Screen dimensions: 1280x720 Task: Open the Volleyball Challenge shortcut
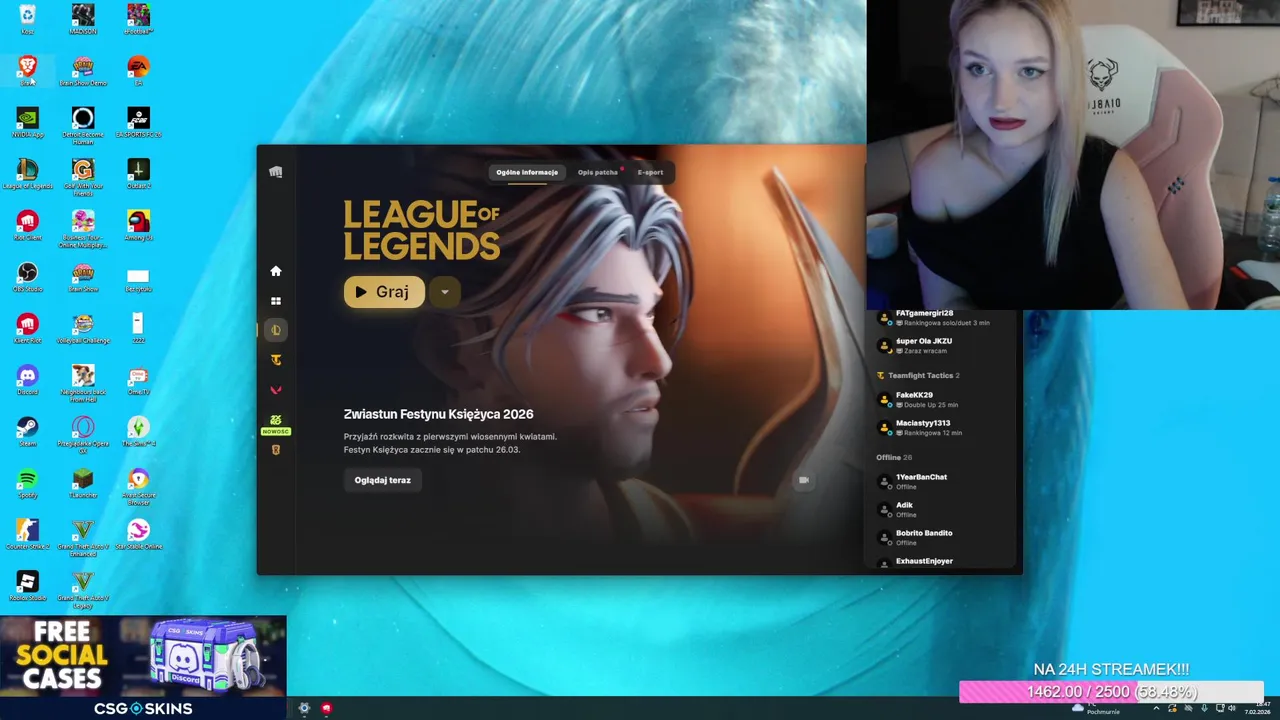83,328
